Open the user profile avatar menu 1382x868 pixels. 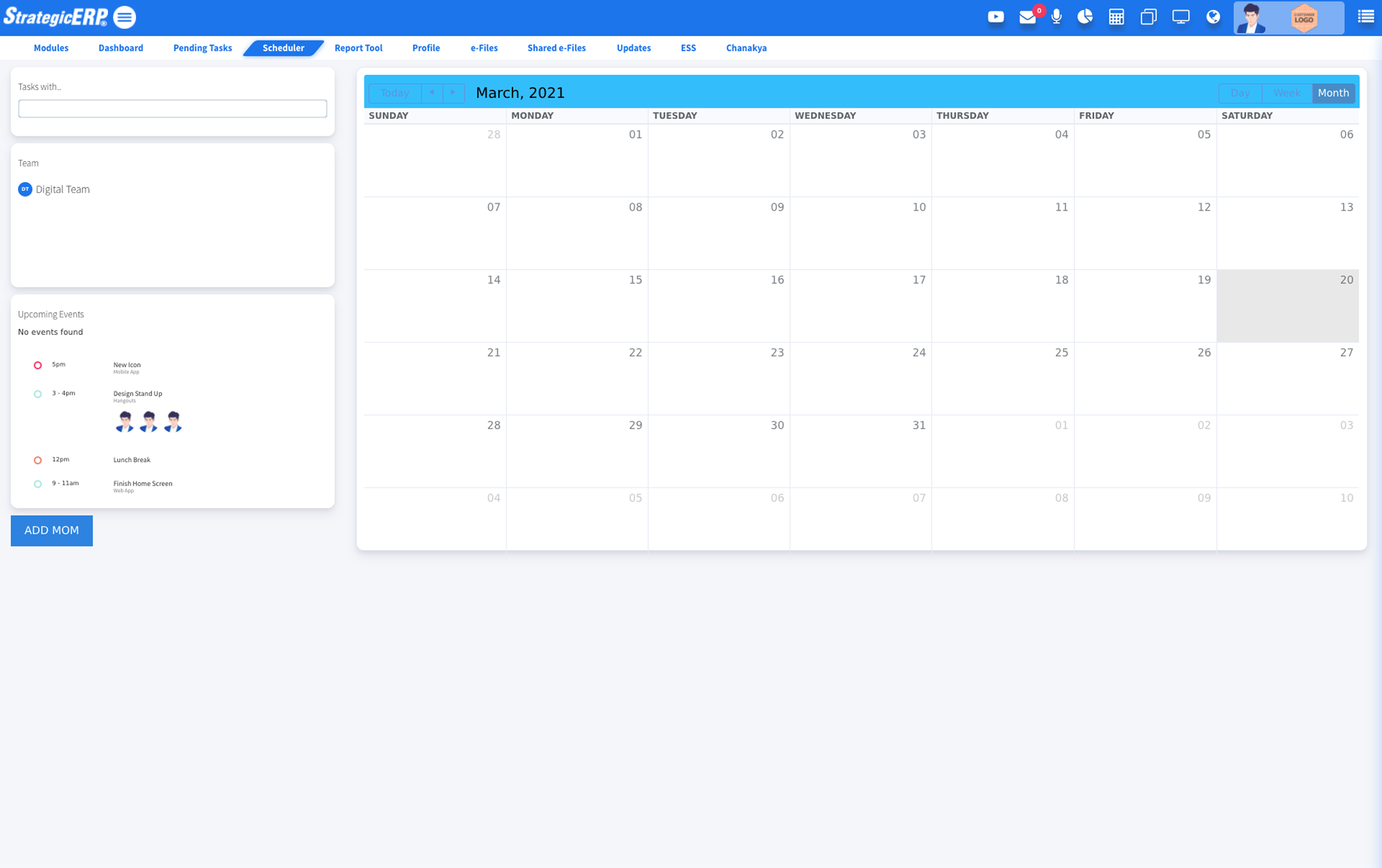point(1251,18)
